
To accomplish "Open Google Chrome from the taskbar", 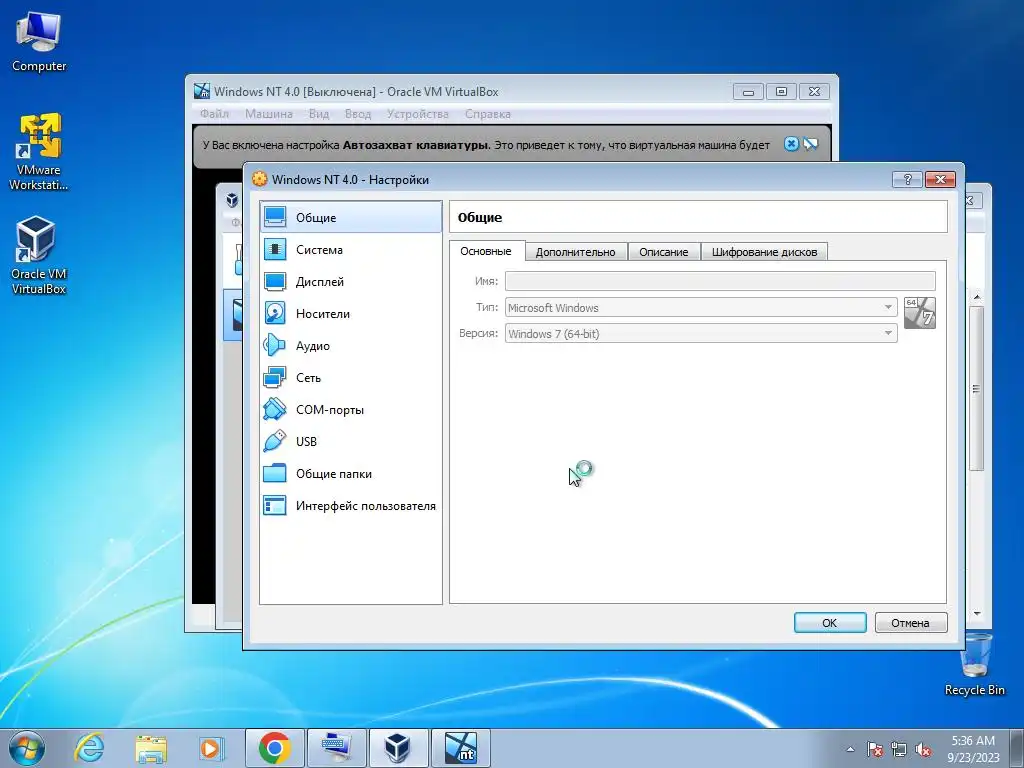I will pyautogui.click(x=274, y=748).
